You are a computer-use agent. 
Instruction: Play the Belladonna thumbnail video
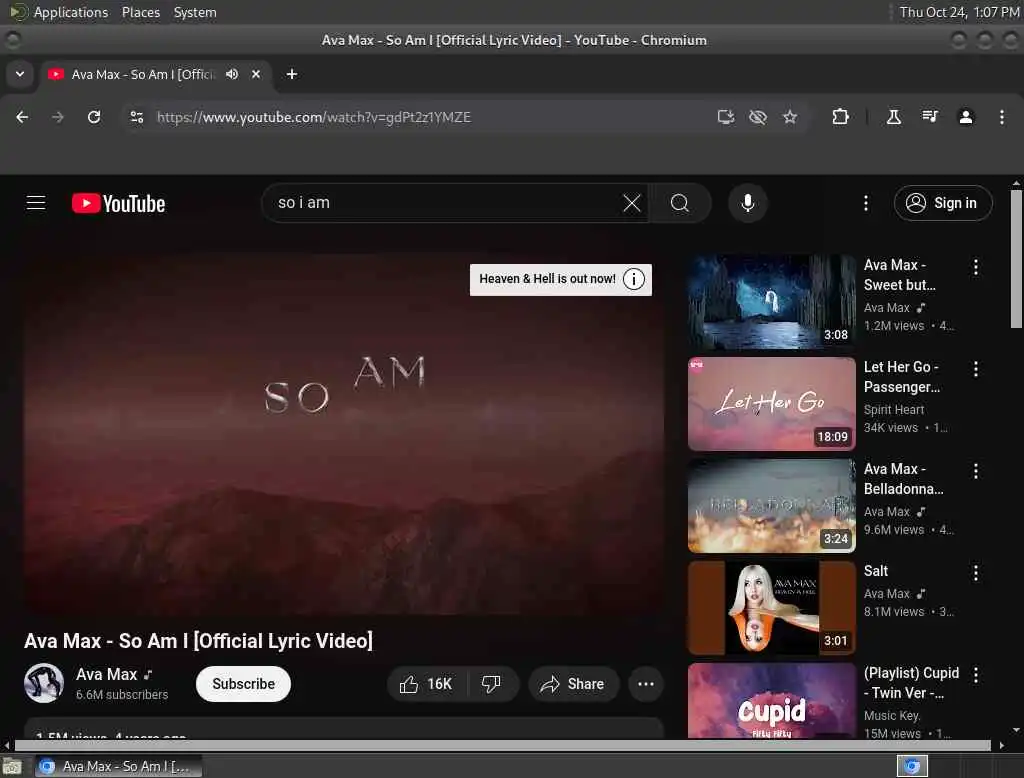pos(771,506)
